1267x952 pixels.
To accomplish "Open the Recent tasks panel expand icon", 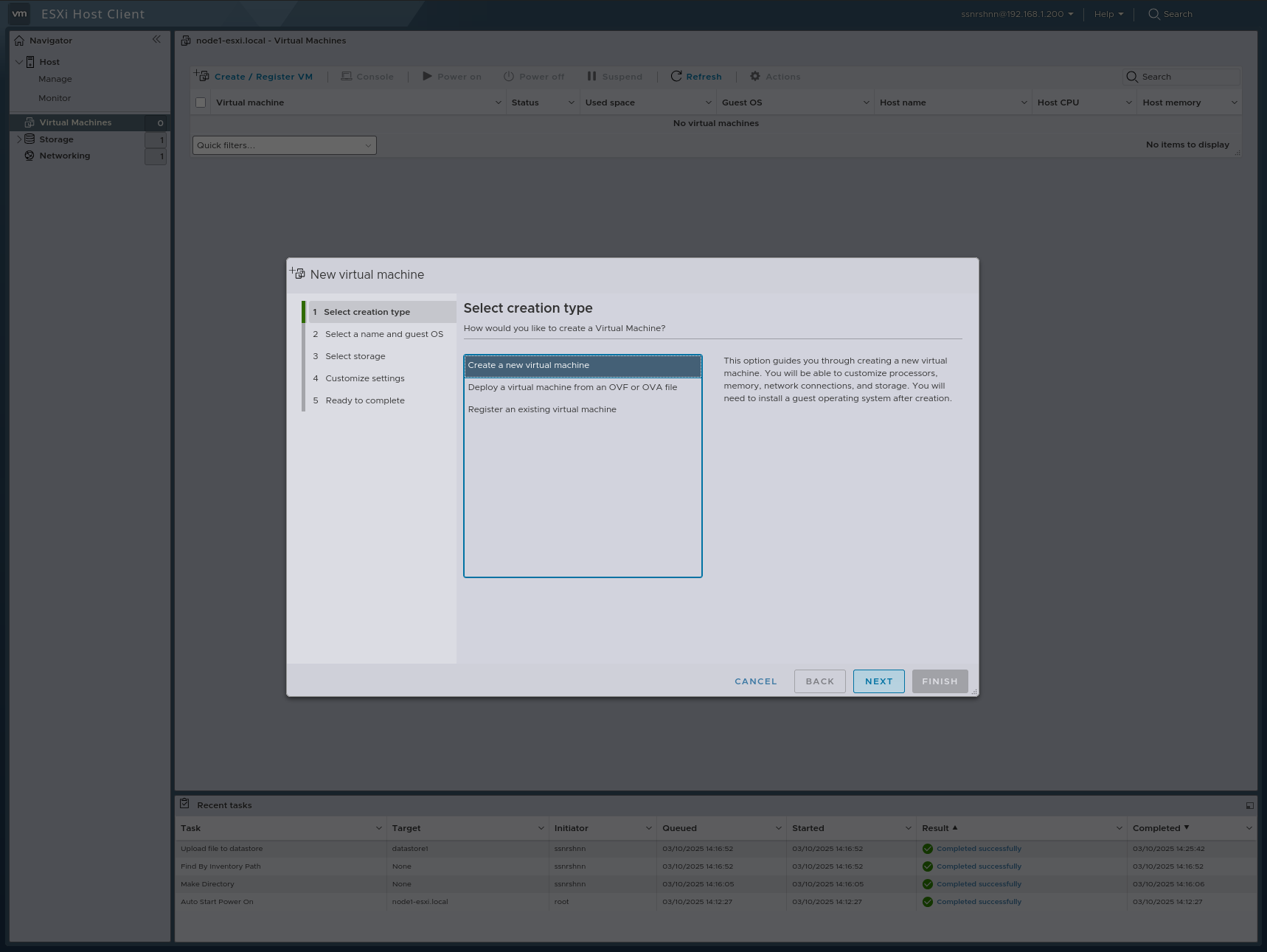I will (x=1249, y=805).
